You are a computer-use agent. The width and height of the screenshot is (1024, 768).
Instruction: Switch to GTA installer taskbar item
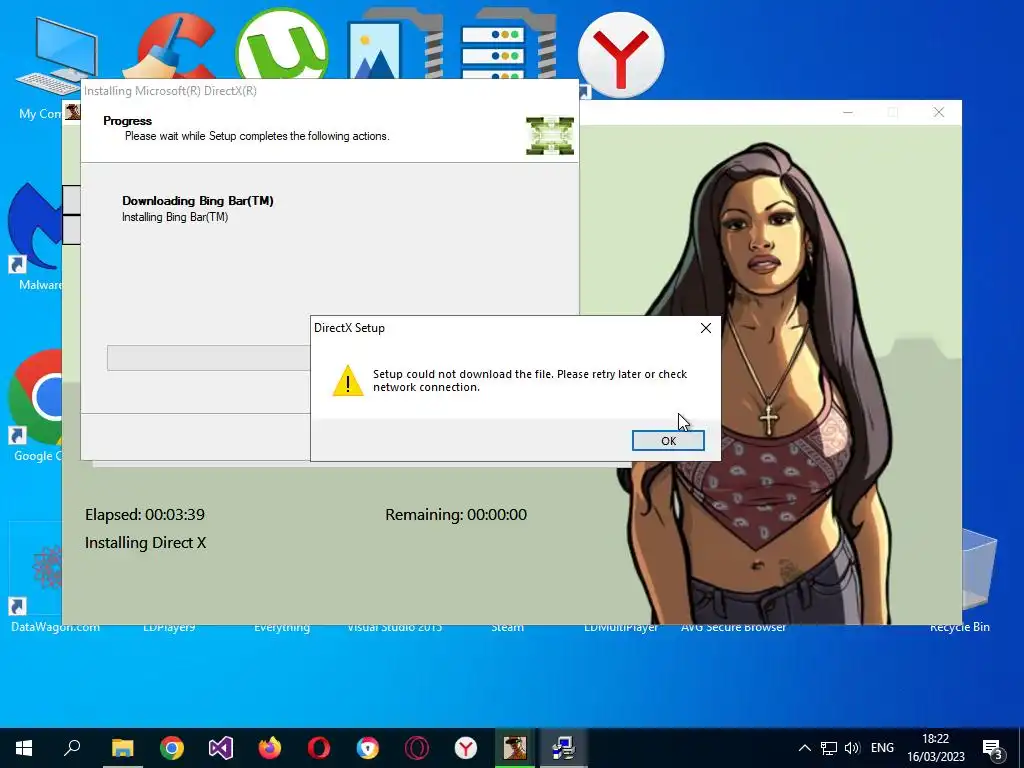tap(515, 748)
